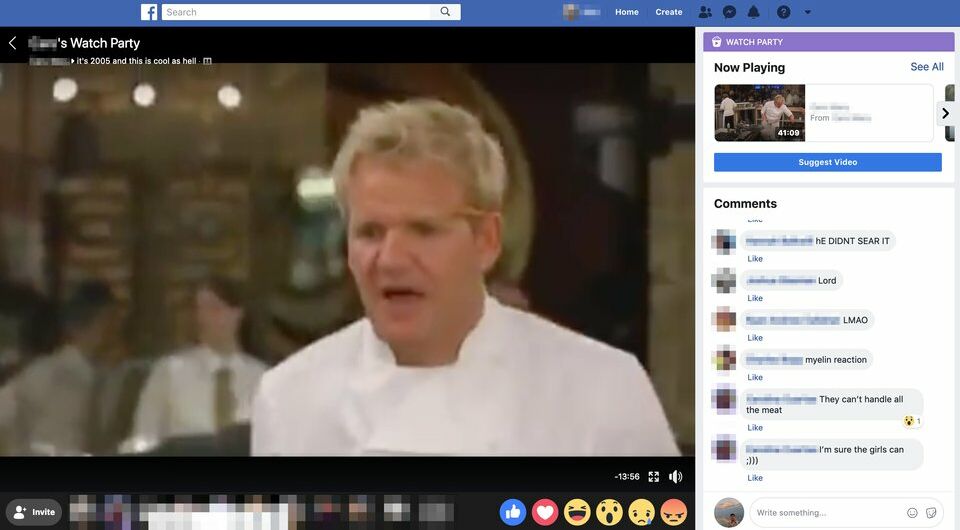Open the profile link in top bar
This screenshot has width=960, height=530.
coord(582,12)
